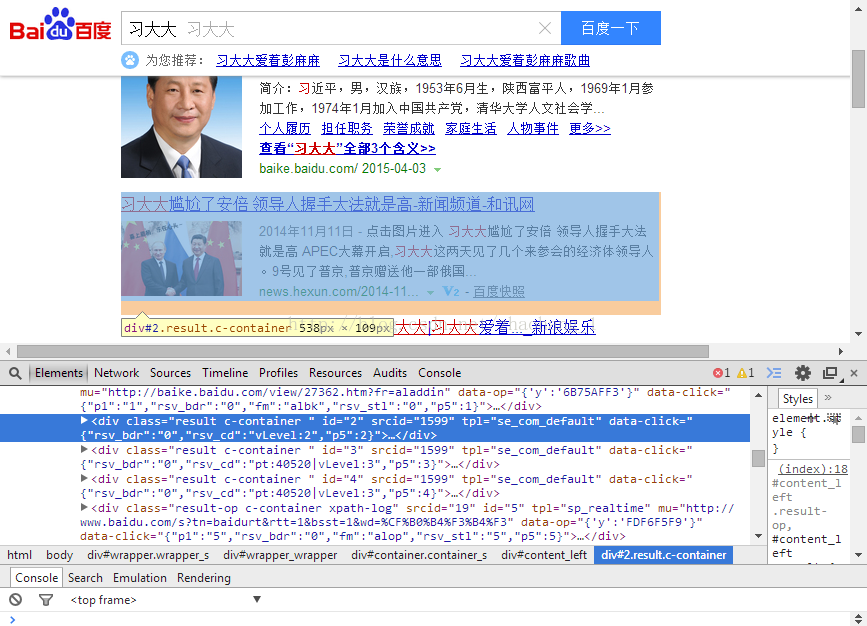This screenshot has height=626, width=867.
Task: Open the 百度快照 cached link
Action: coord(499,291)
